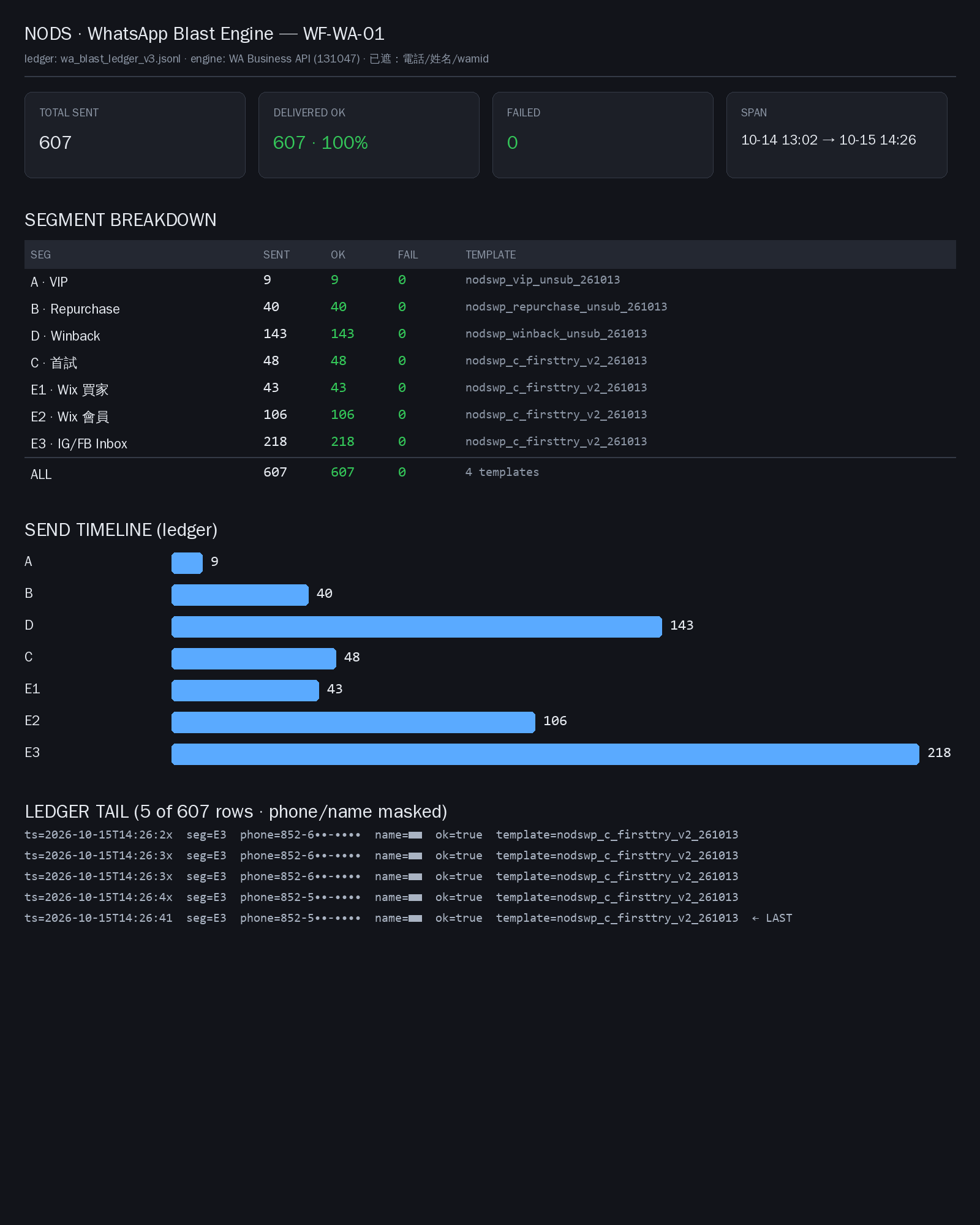Click the timeline bar for segment E2

click(353, 722)
